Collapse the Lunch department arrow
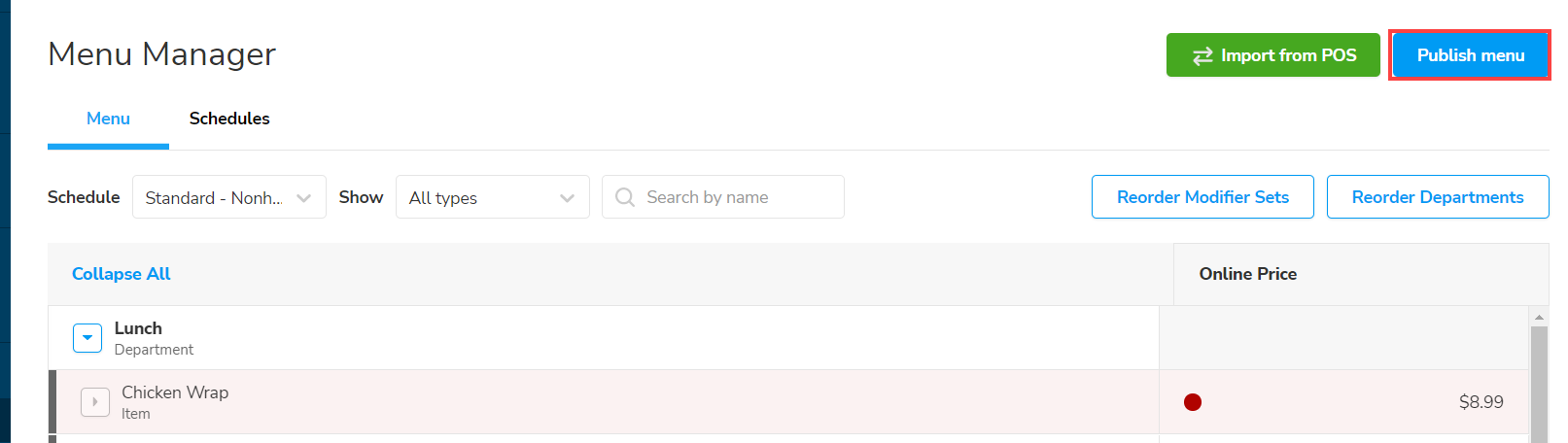The width and height of the screenshot is (1568, 443). [x=87, y=338]
